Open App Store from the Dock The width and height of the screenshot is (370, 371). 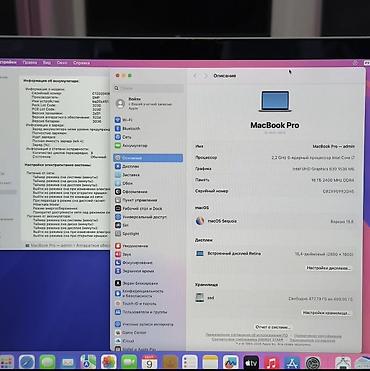tap(292, 362)
